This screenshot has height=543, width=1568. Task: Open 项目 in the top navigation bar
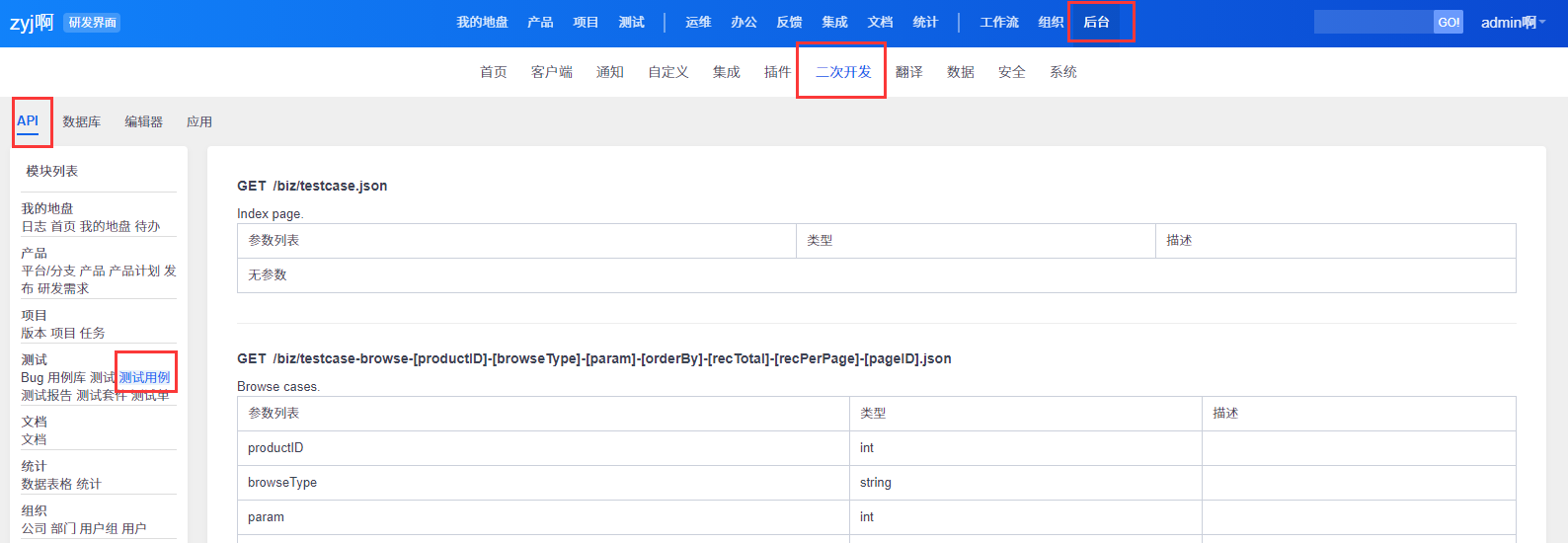[586, 22]
